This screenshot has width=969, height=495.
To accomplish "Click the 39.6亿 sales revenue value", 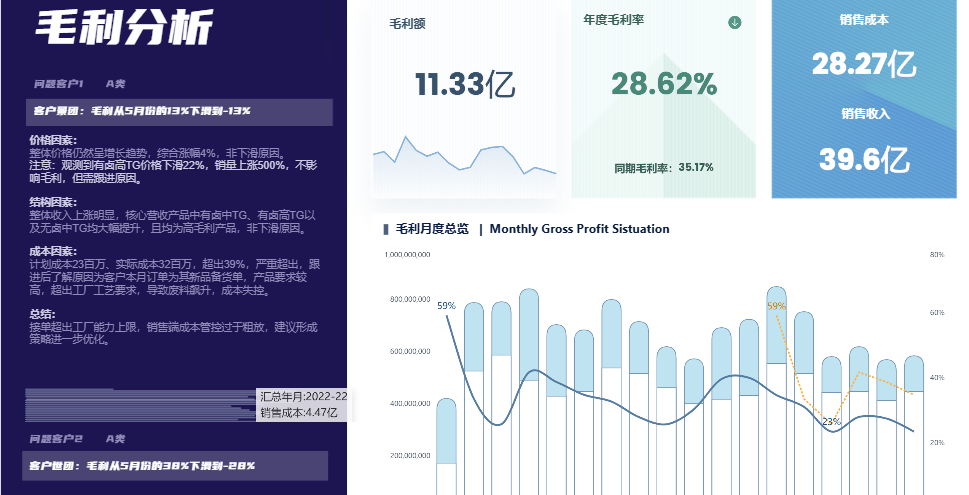I will [864, 159].
